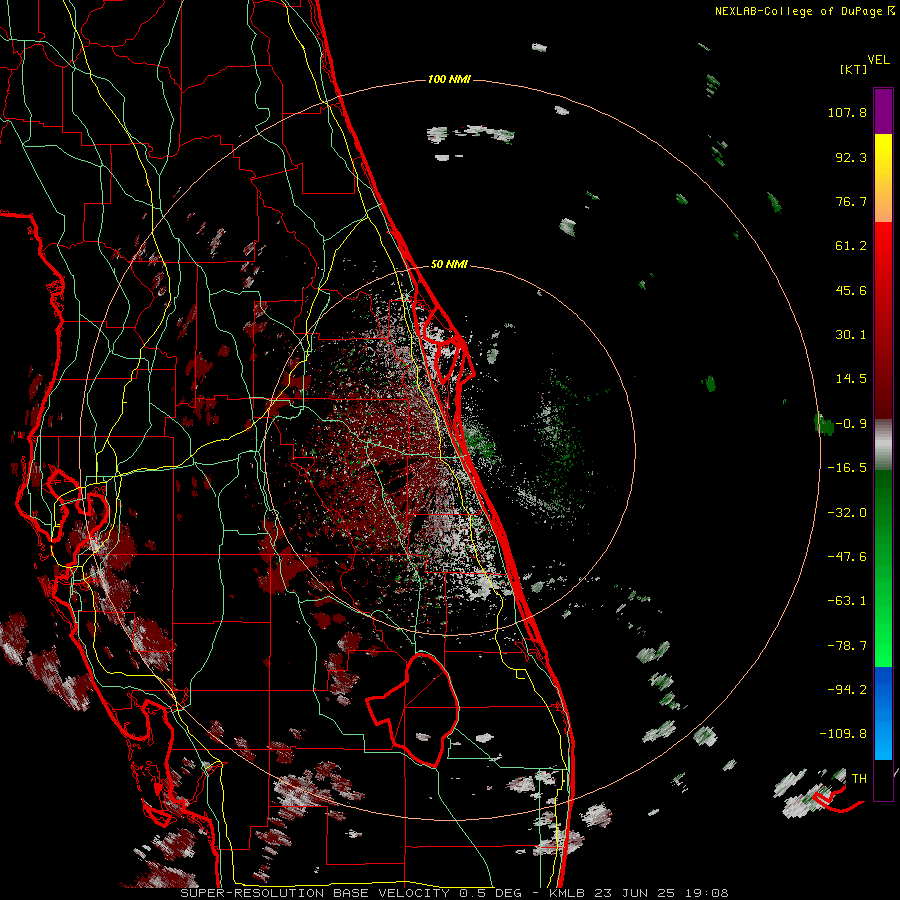Pick the black TH segment of color bar
900x900 pixels.
883,779
